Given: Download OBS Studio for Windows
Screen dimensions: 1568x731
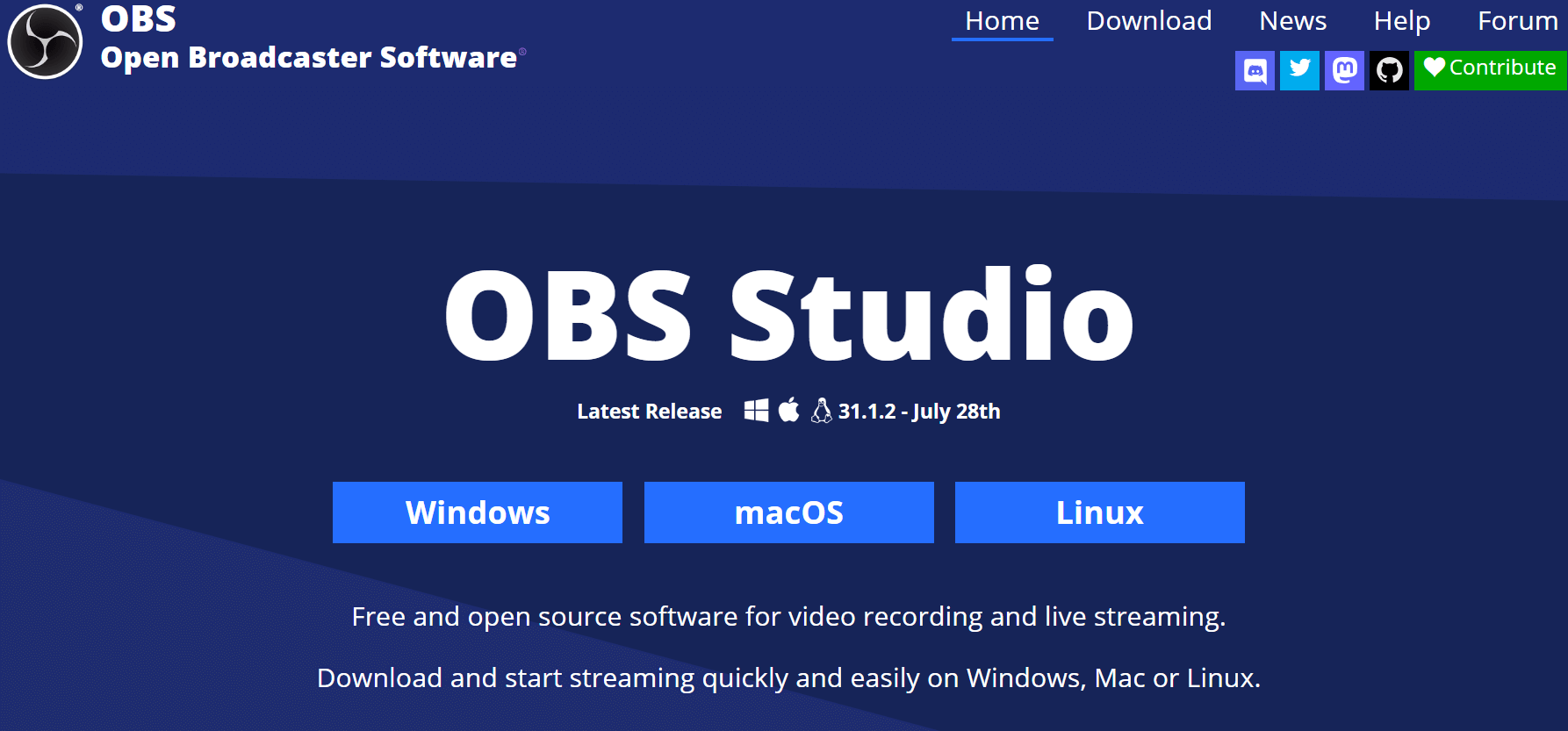Looking at the screenshot, I should tap(478, 512).
